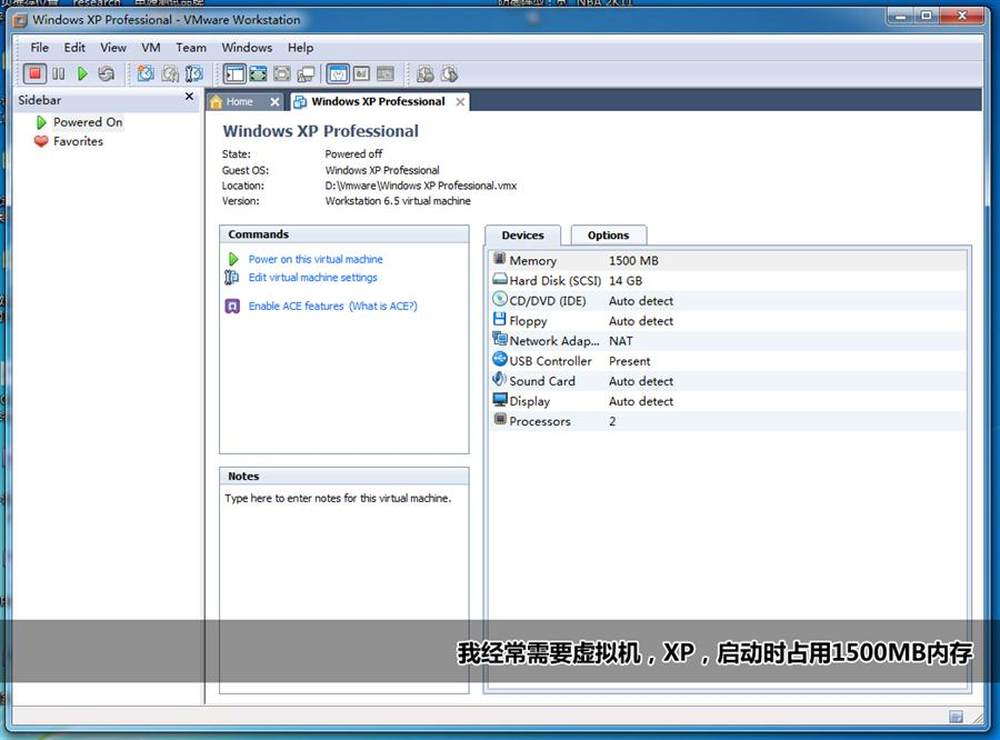Click the NAT network adapter value
Screen dimensions: 1000x740
tap(621, 341)
